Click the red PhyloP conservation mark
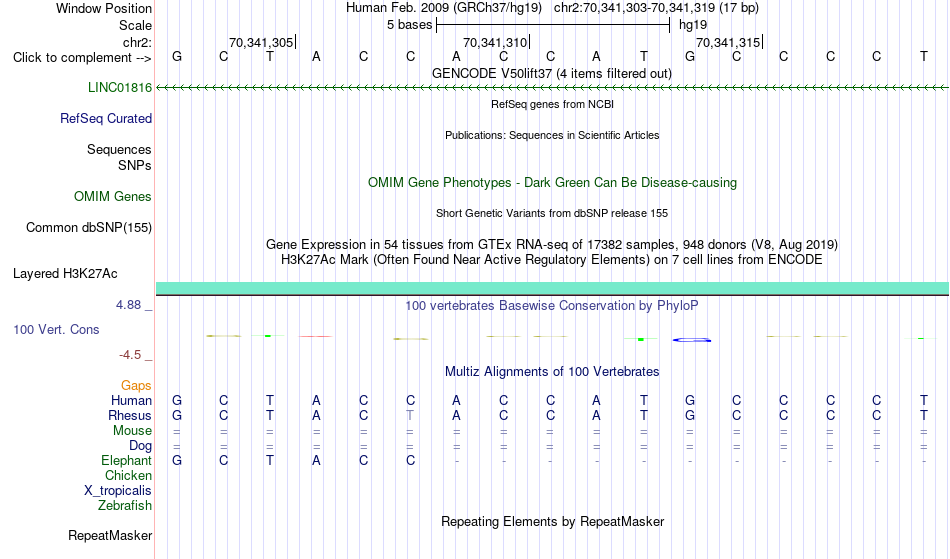 point(316,336)
